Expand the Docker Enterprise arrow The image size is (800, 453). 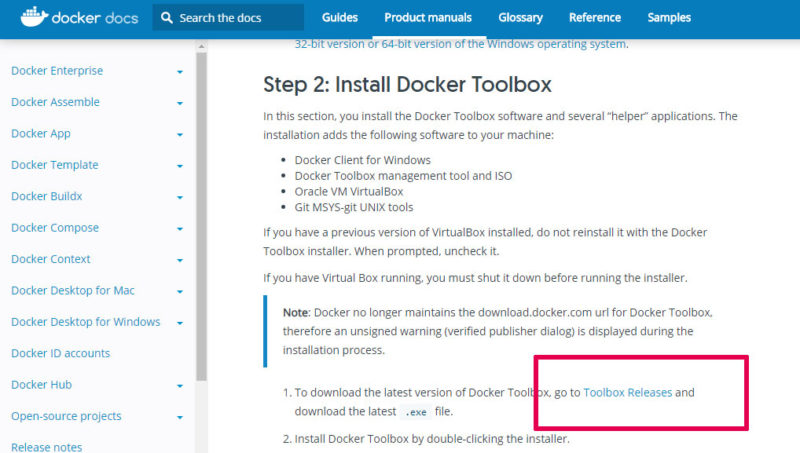[180, 72]
